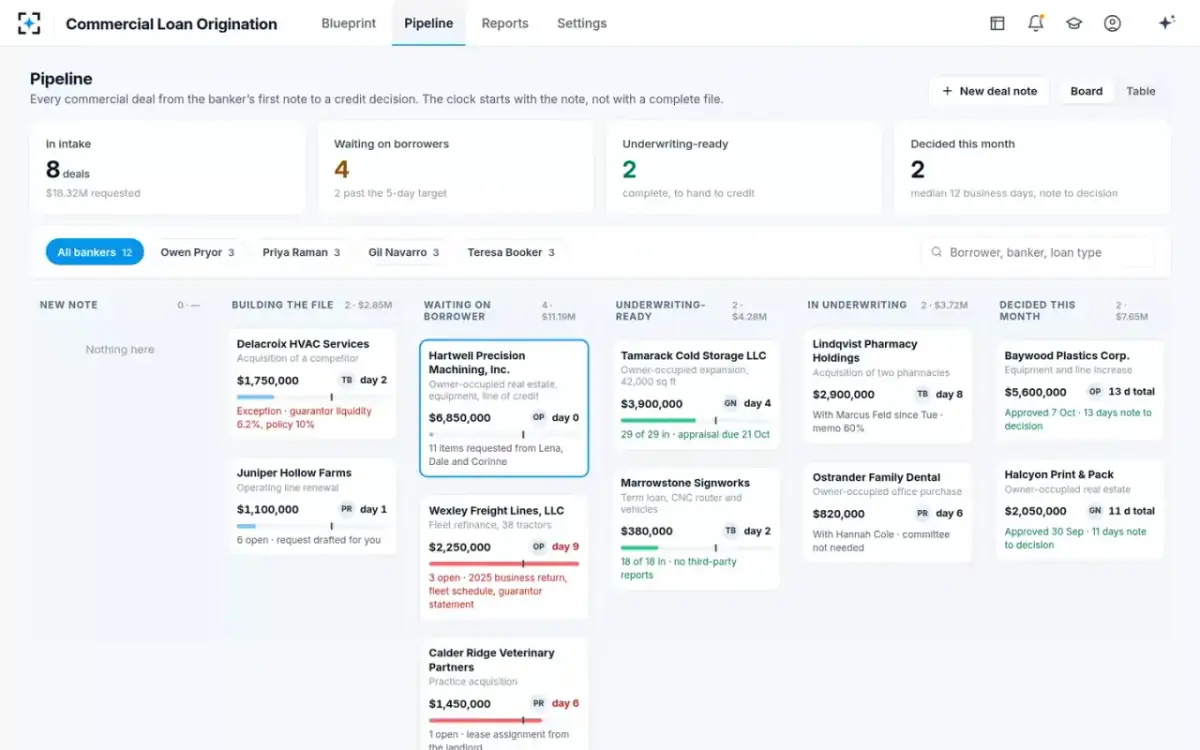
Task: Switch to Board view
Action: click(1086, 91)
